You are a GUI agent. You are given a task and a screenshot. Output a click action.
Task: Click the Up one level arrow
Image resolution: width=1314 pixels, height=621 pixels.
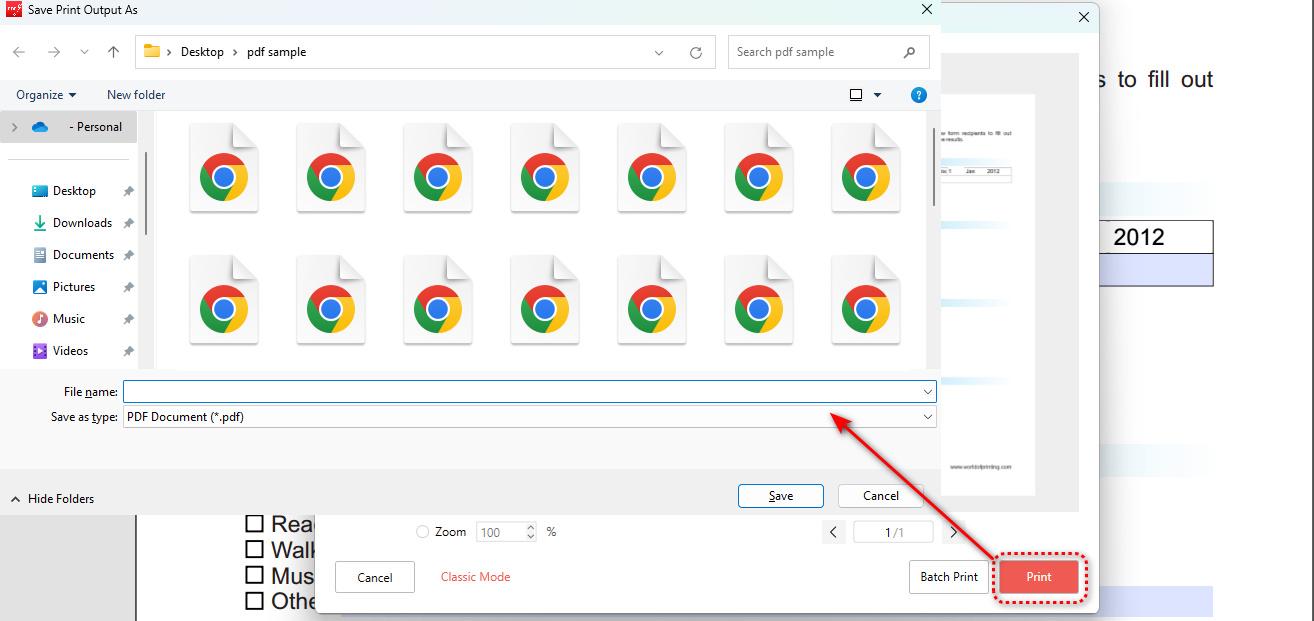pyautogui.click(x=113, y=52)
